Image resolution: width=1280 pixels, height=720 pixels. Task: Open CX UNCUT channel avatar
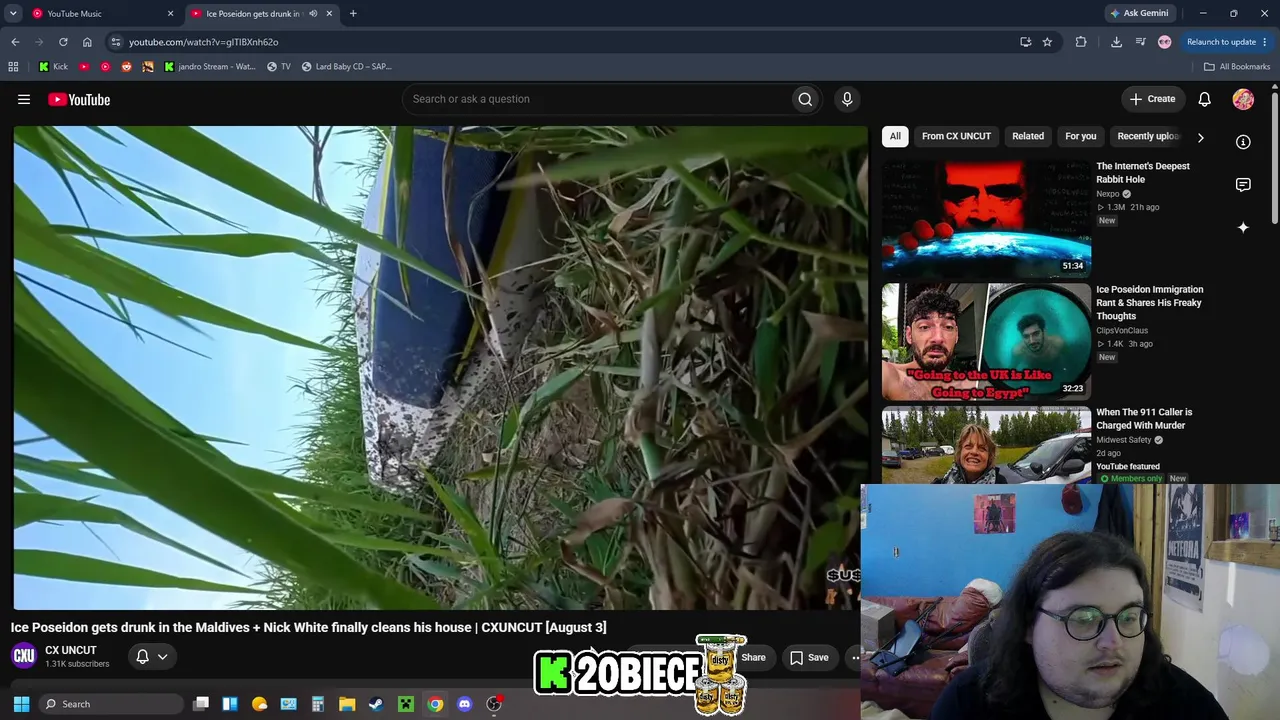coord(24,656)
